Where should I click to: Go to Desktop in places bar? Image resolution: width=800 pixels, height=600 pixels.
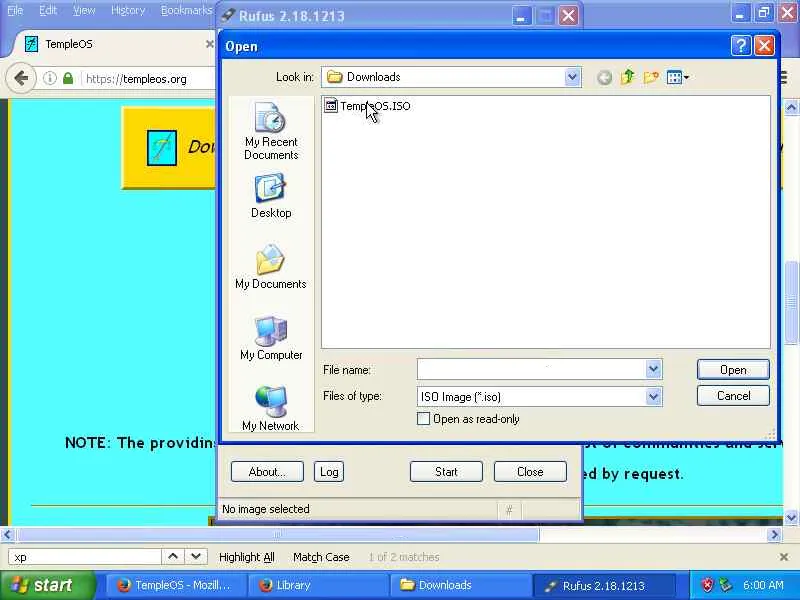pos(271,196)
